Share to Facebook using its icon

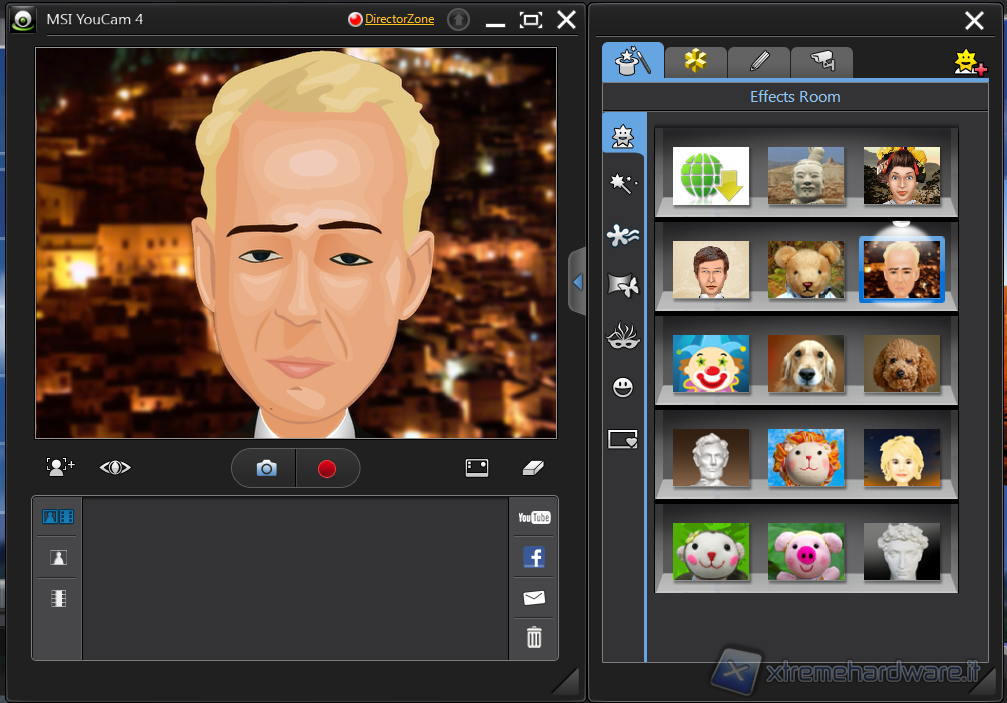tap(534, 557)
